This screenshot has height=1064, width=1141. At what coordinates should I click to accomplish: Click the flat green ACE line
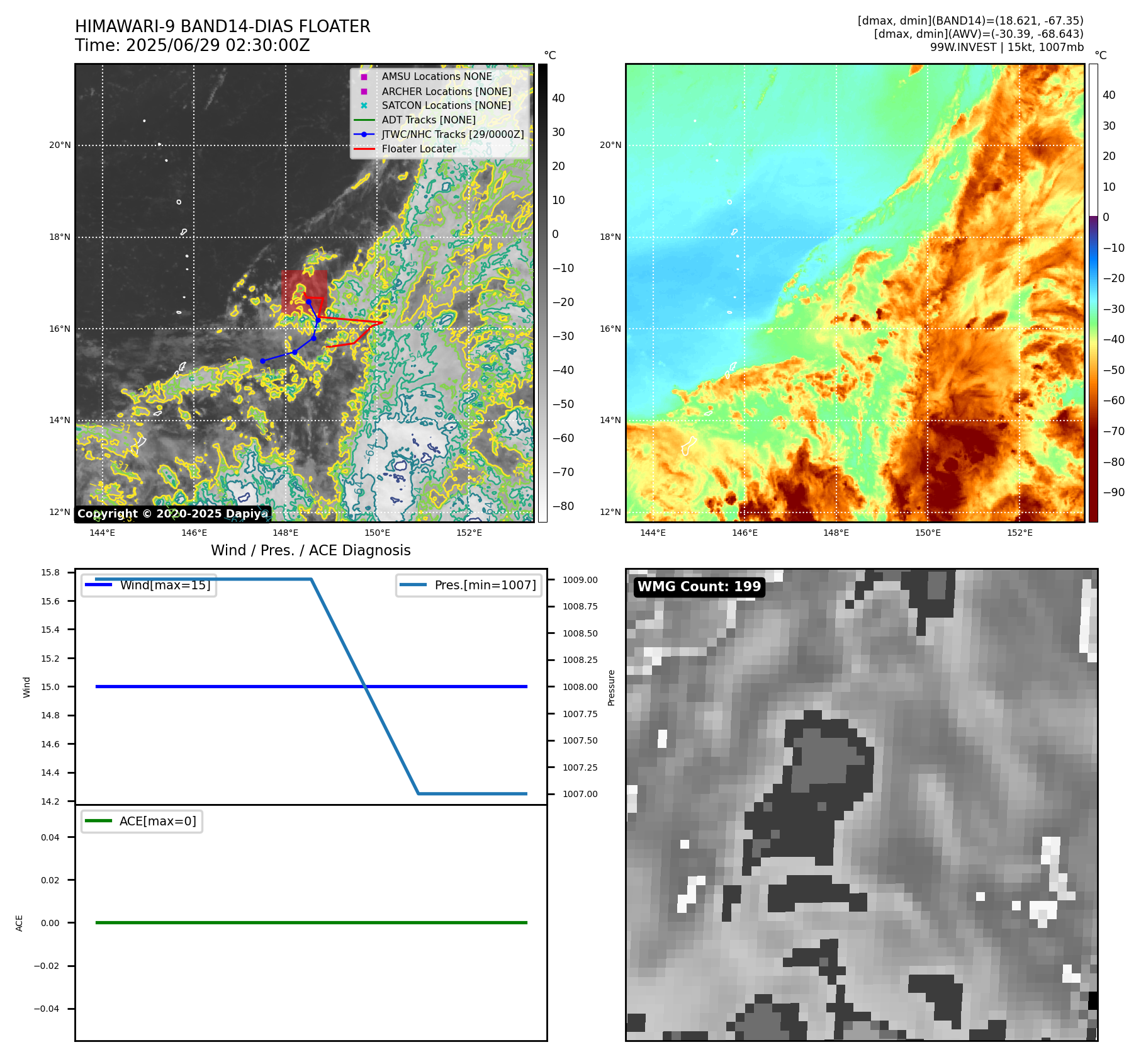coord(311,922)
